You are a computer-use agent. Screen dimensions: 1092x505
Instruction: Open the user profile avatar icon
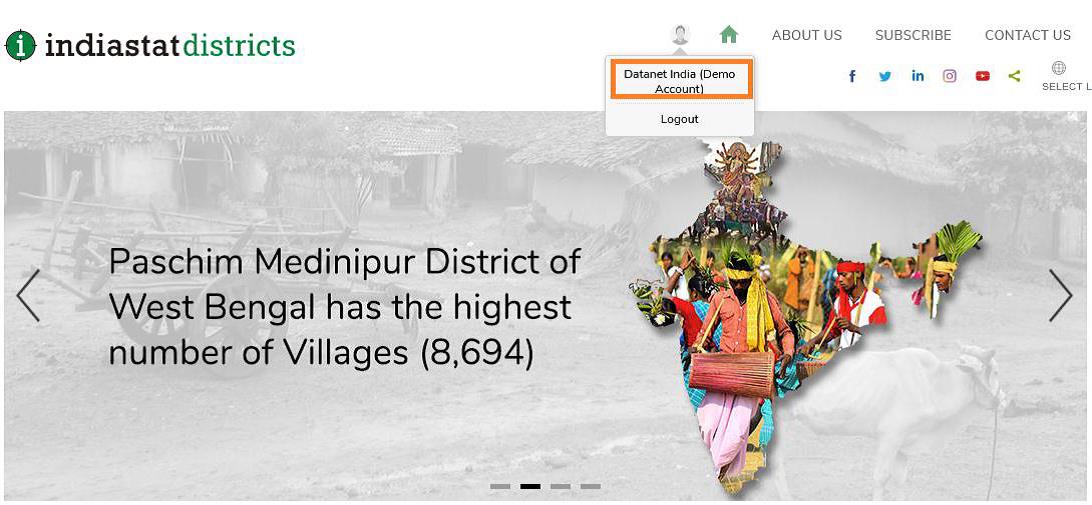680,35
